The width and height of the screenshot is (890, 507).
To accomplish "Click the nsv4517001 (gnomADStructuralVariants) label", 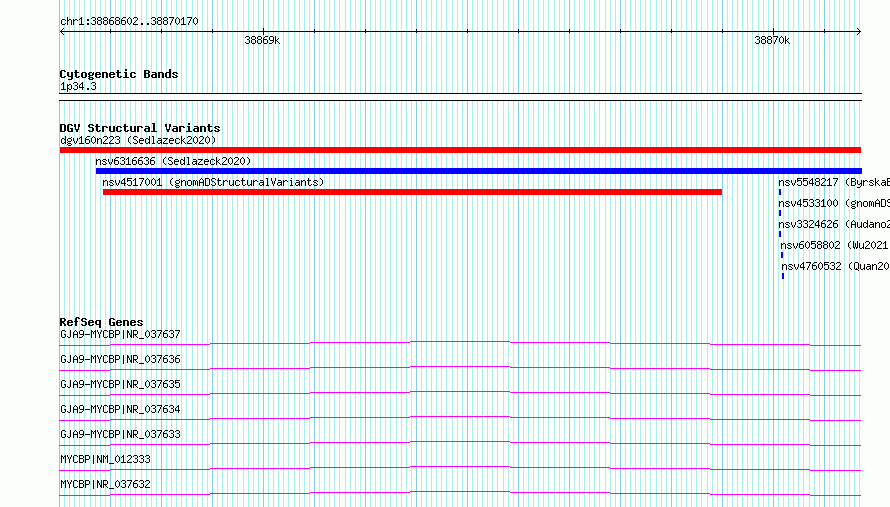I will click(213, 182).
